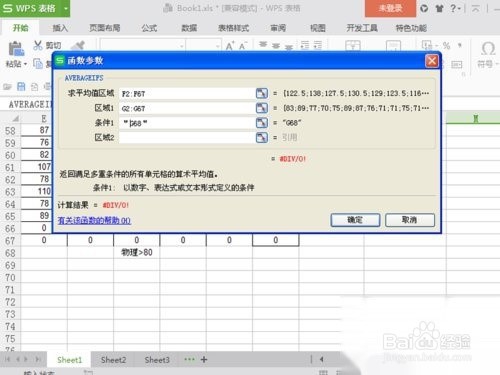Select cell containing 物理>80
This screenshot has width=500, height=375.
click(136, 252)
